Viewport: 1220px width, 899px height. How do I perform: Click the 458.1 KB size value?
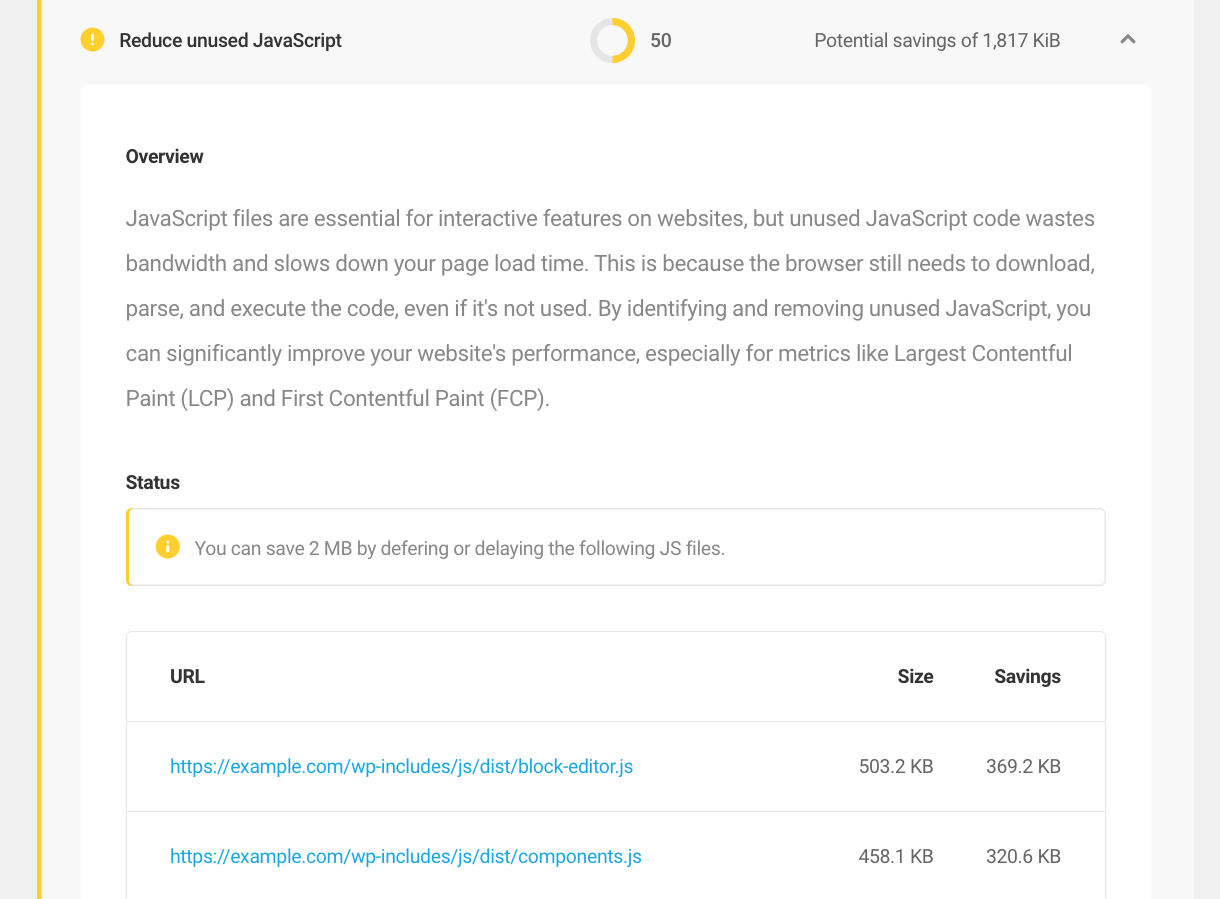pos(896,857)
